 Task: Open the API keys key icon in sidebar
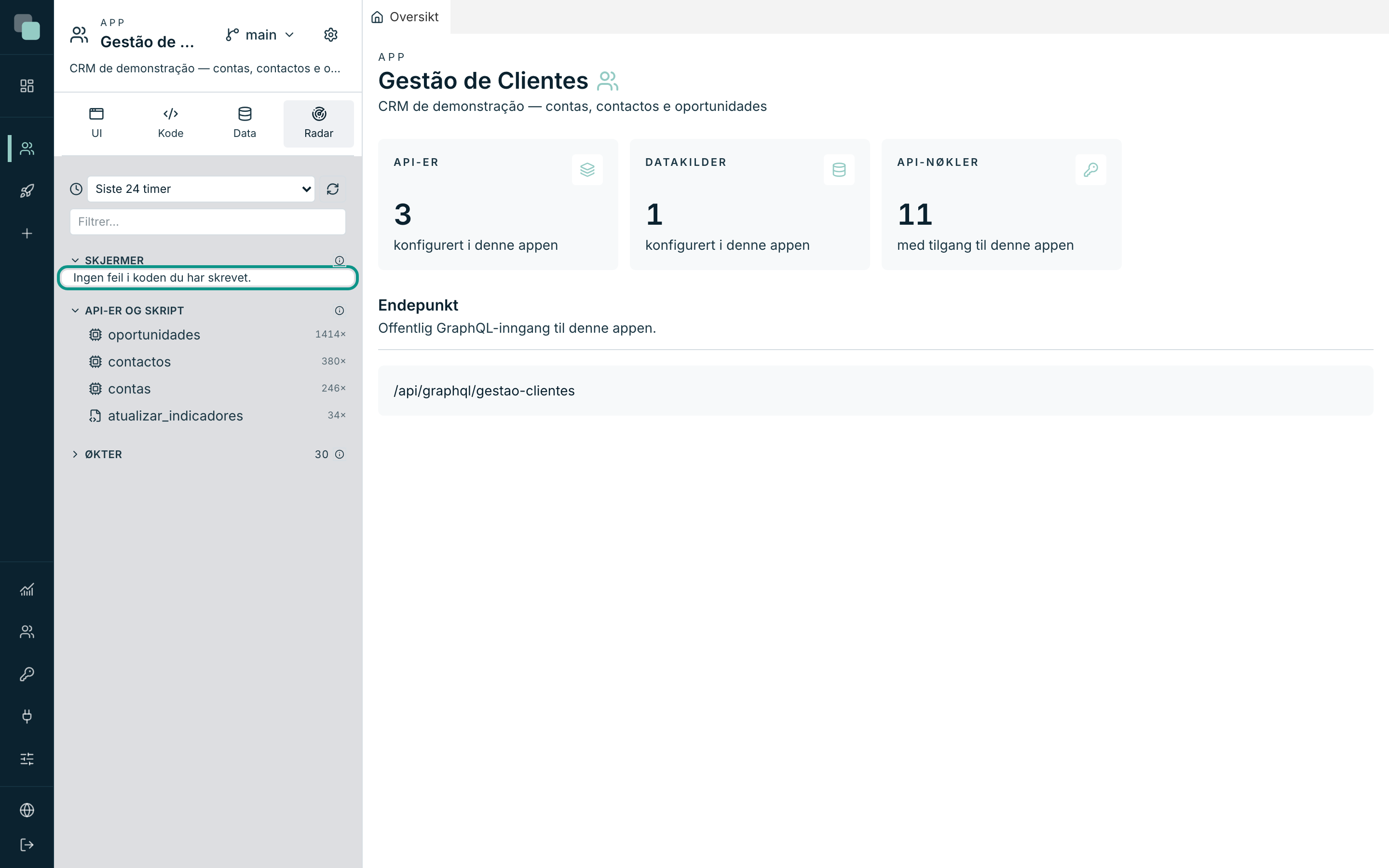pos(27,674)
